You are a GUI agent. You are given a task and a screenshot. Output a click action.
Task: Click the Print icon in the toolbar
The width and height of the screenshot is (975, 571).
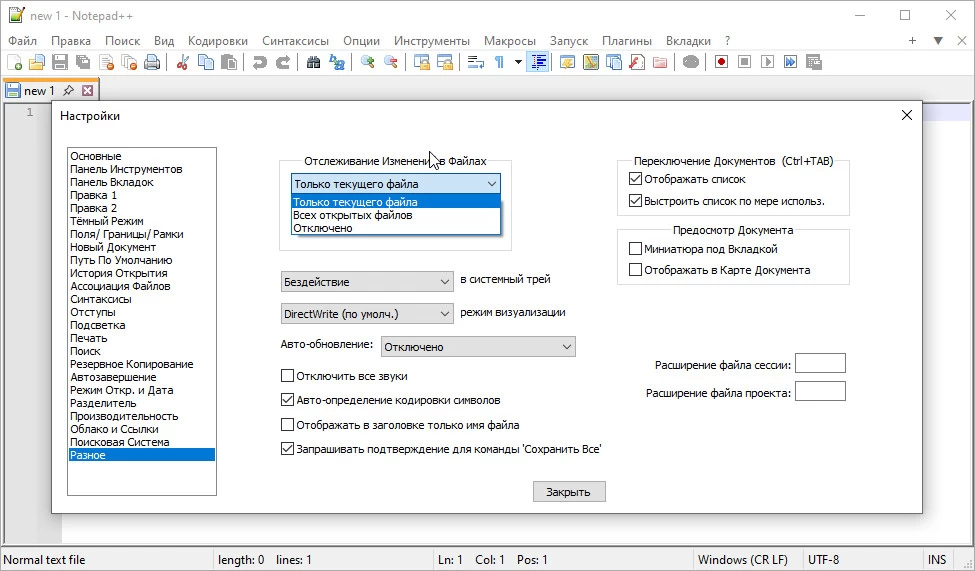click(x=152, y=62)
